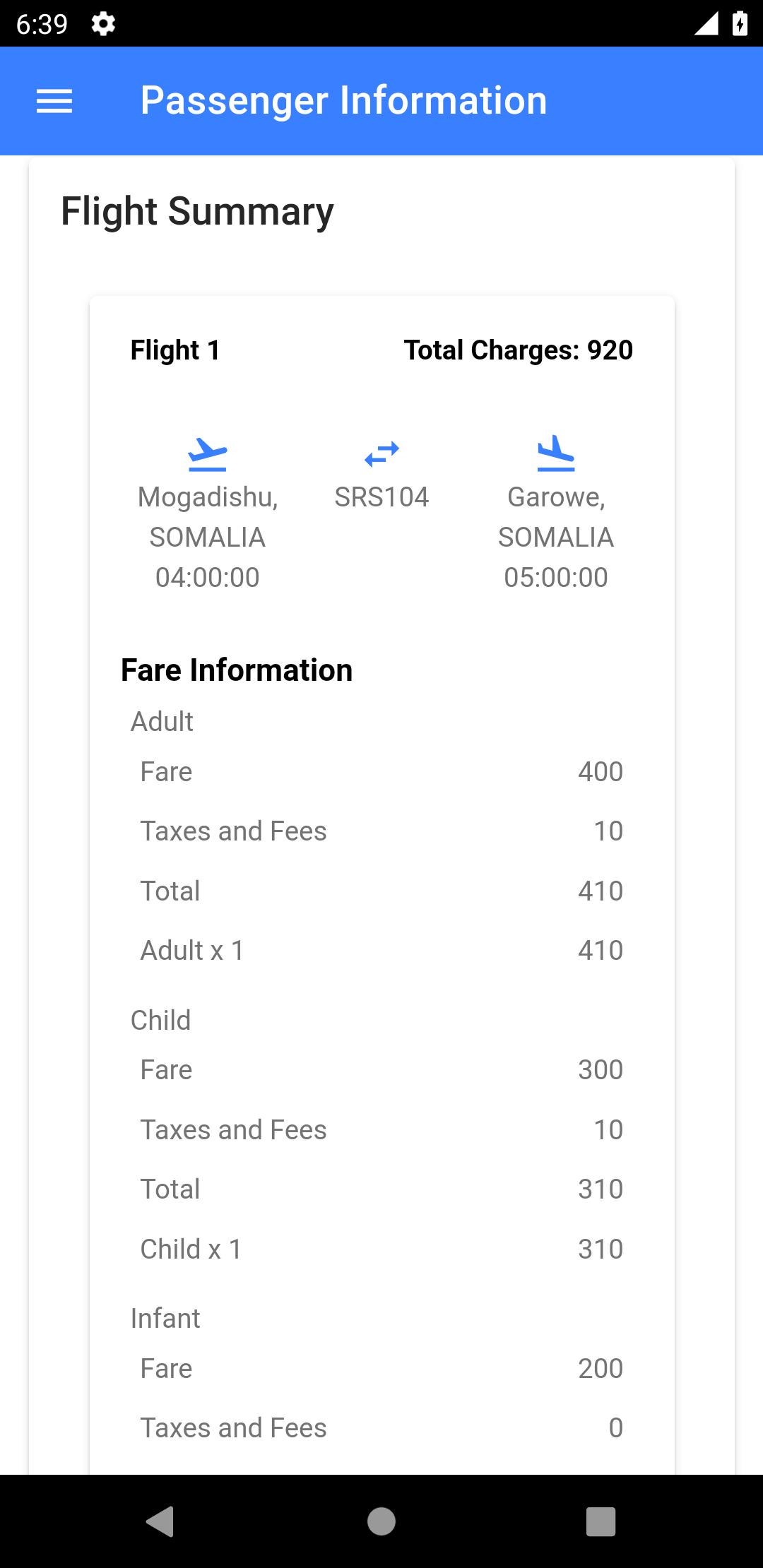Tap the Android home circle button
This screenshot has height=1568, width=763.
[381, 1521]
